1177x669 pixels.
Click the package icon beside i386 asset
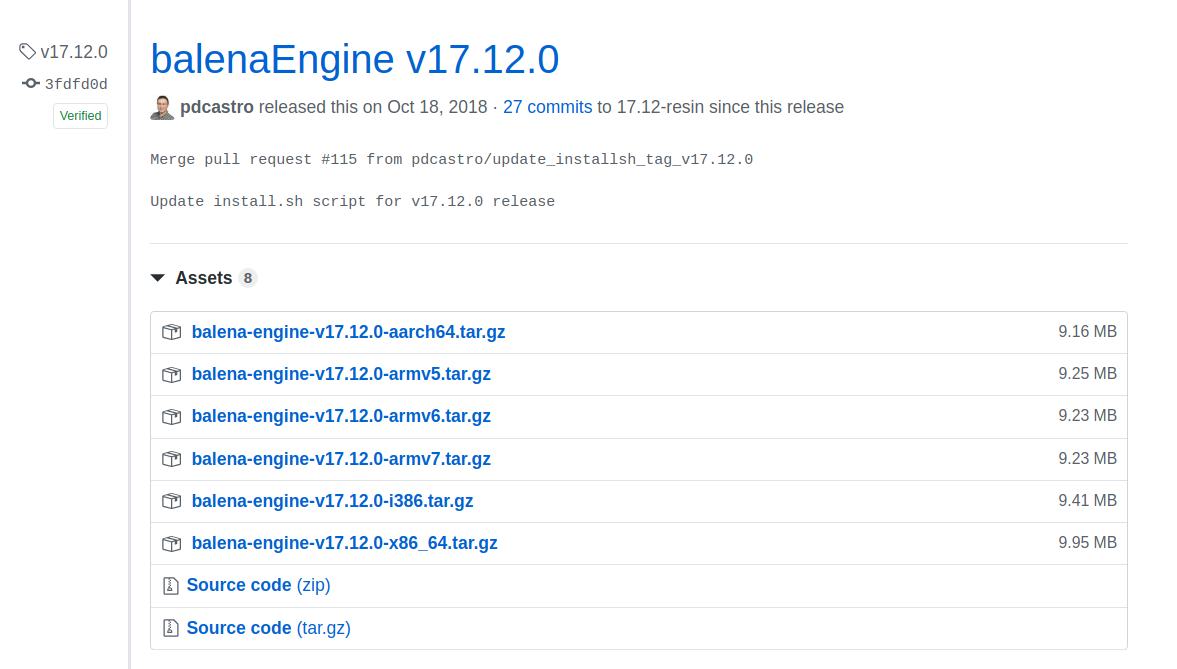pos(171,501)
